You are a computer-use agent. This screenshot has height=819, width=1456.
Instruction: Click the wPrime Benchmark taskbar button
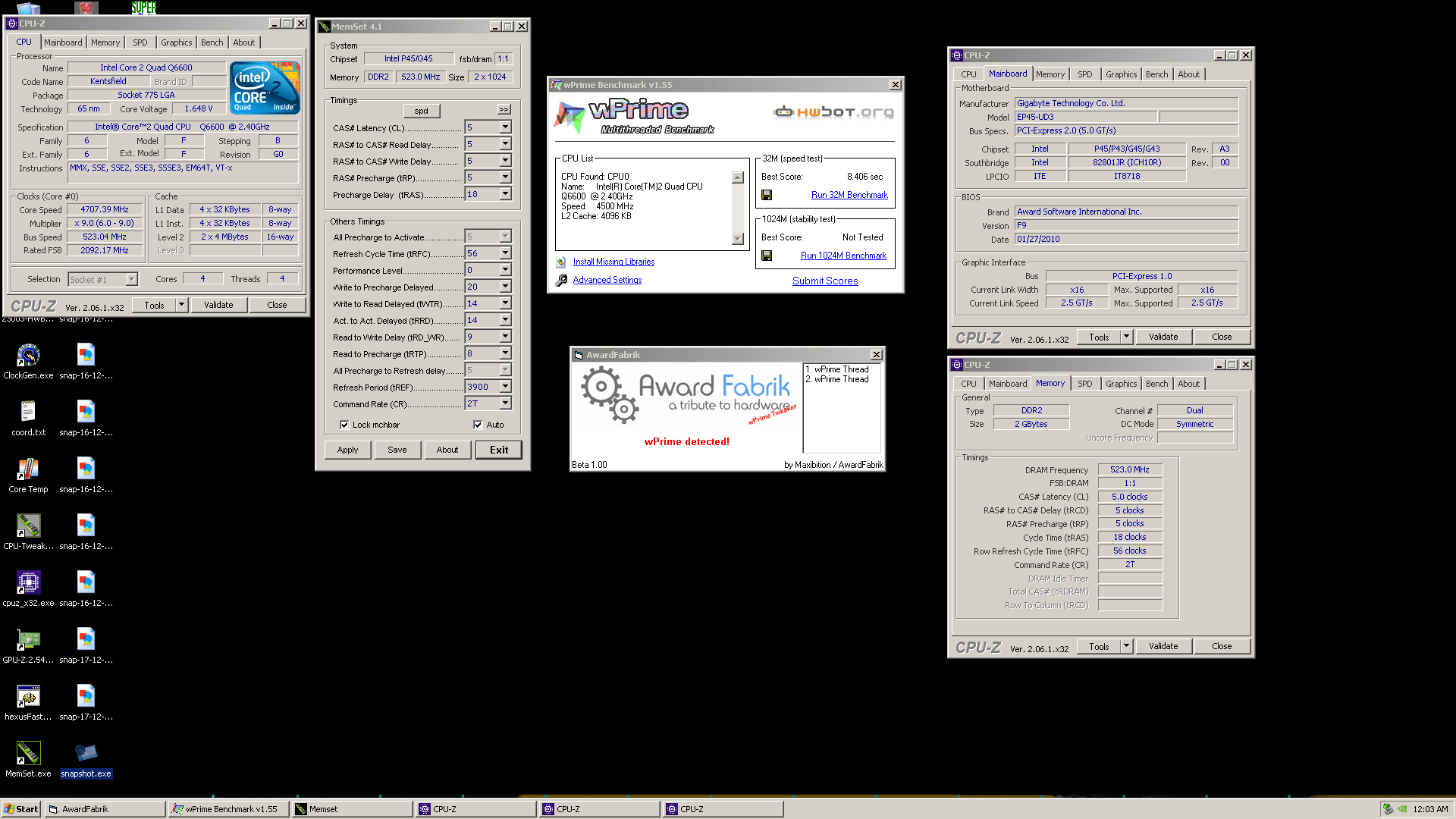227,809
